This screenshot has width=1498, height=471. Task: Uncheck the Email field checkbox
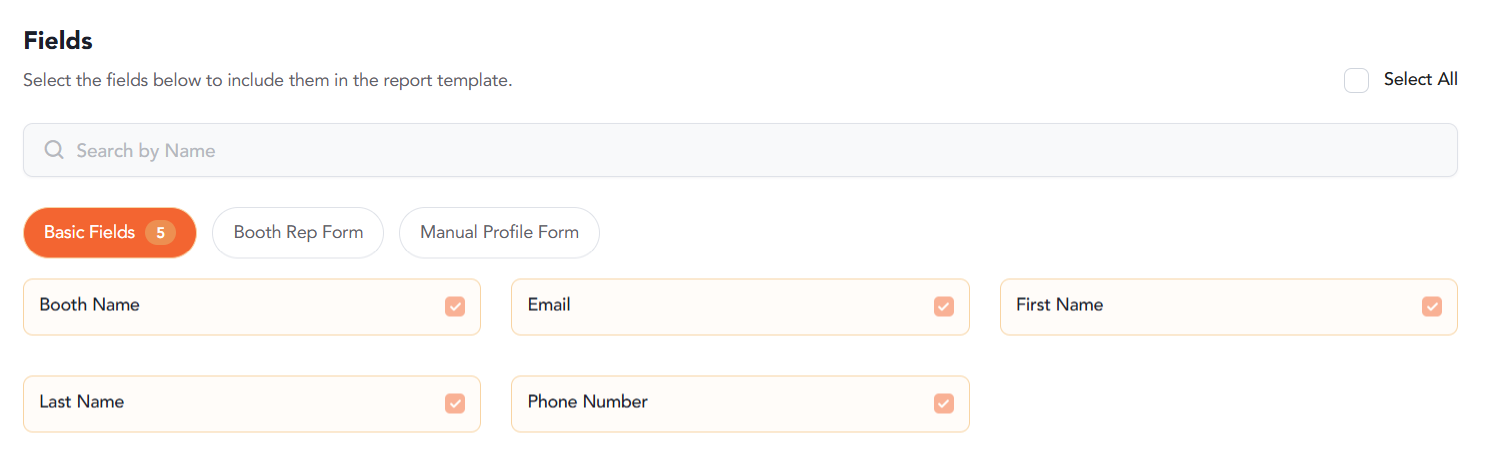coord(943,307)
